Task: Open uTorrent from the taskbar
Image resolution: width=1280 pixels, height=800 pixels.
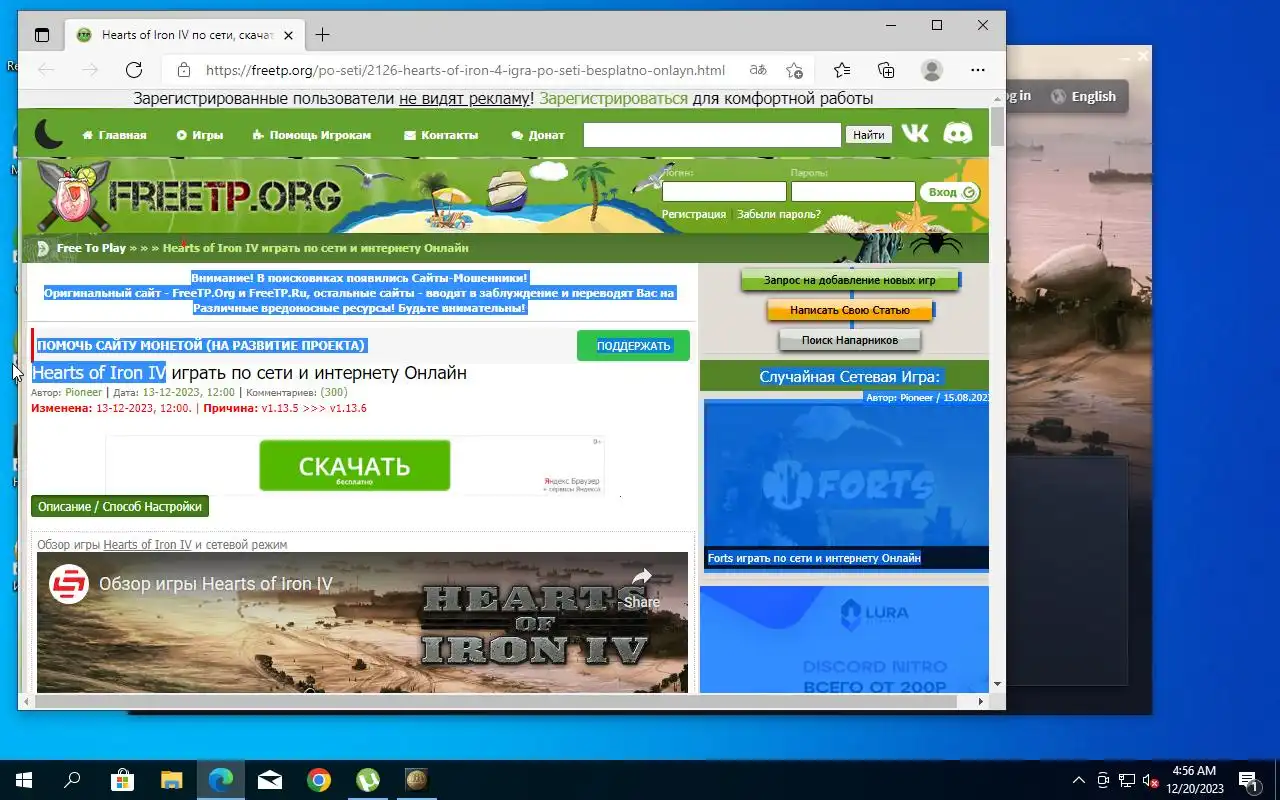Action: (368, 780)
